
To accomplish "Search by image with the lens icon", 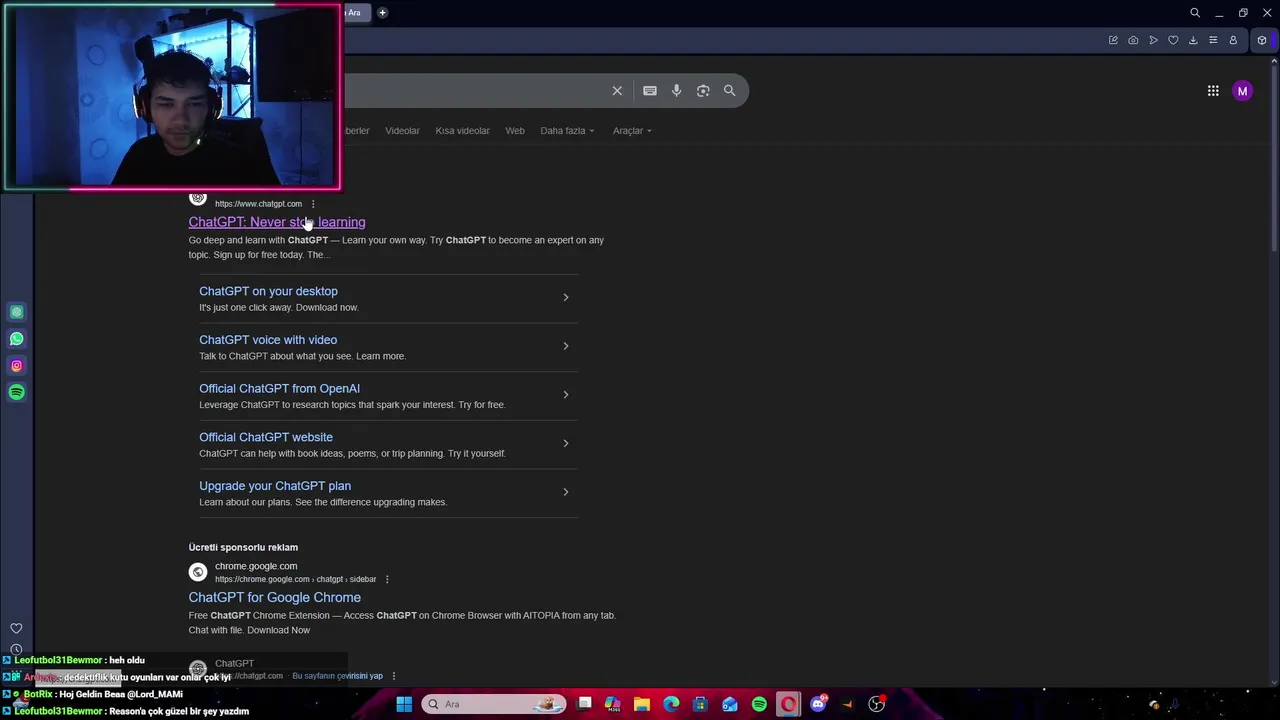I will point(703,91).
